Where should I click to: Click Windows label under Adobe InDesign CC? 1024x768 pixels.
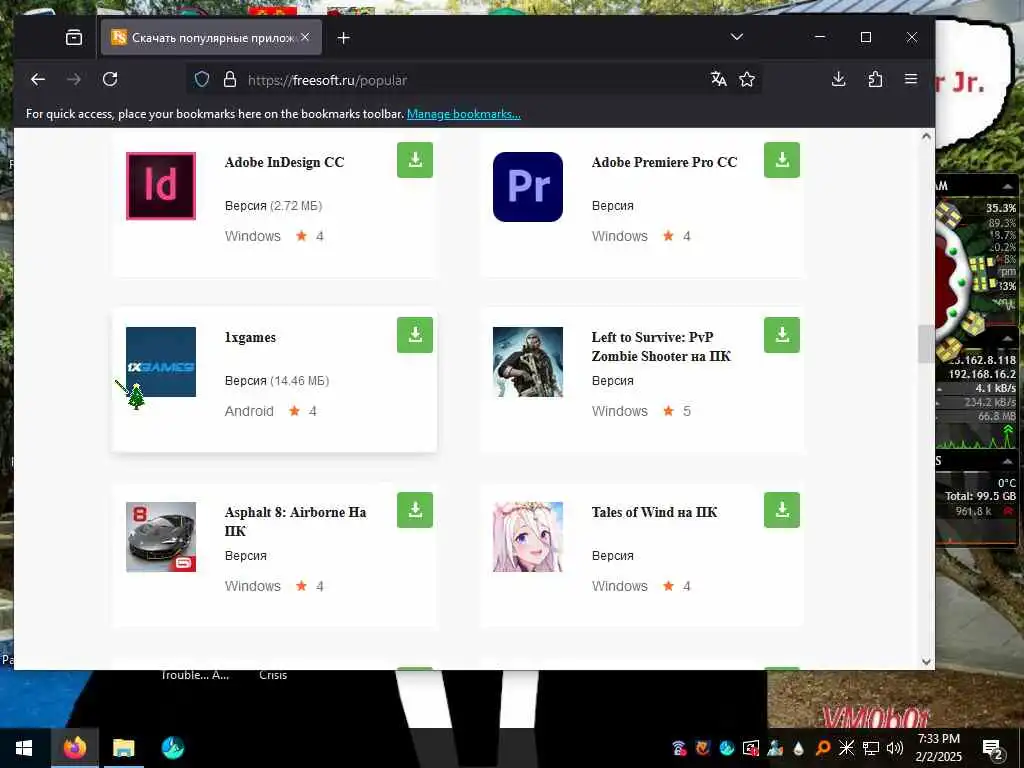point(253,236)
